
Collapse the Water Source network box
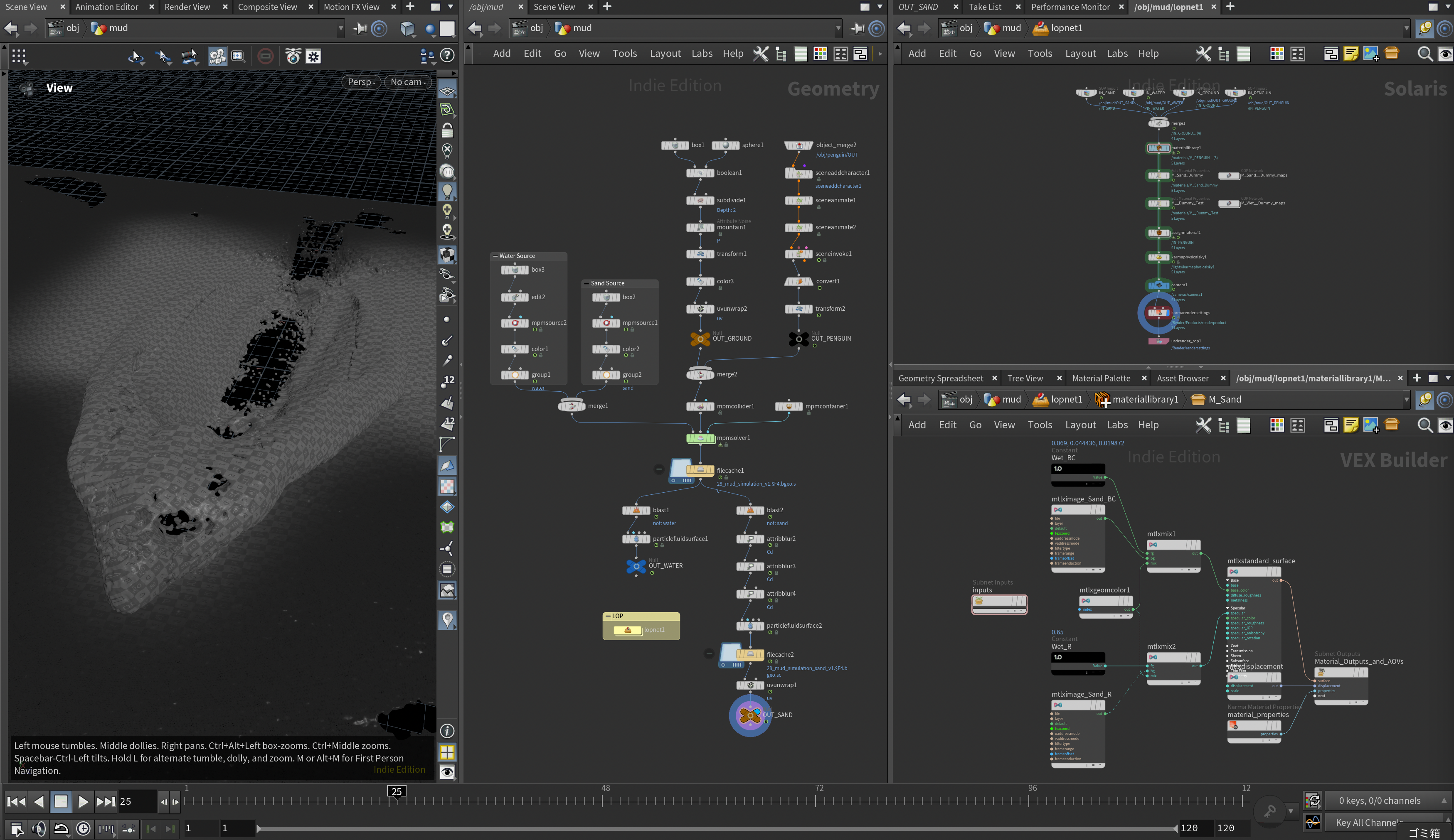(x=495, y=256)
